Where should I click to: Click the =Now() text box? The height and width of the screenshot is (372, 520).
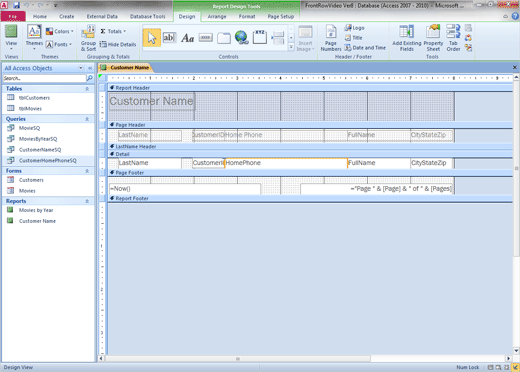pyautogui.click(x=185, y=189)
